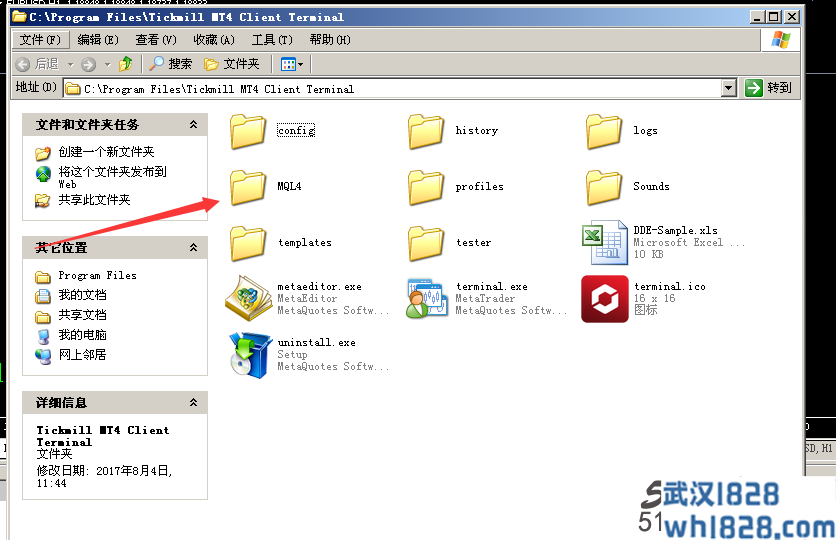Select the metaeditor.exe icon

(248, 298)
